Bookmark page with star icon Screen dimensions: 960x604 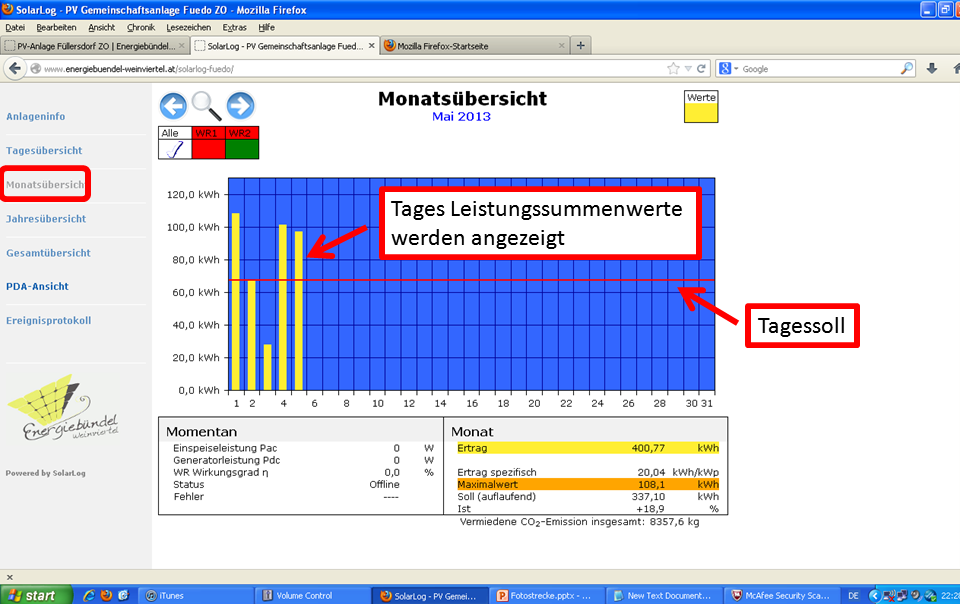point(674,69)
